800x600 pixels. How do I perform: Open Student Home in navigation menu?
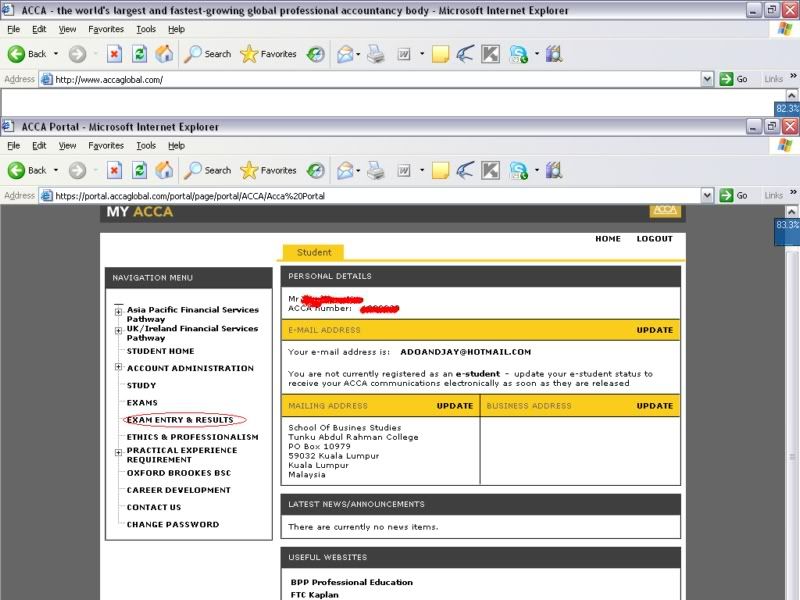[160, 351]
